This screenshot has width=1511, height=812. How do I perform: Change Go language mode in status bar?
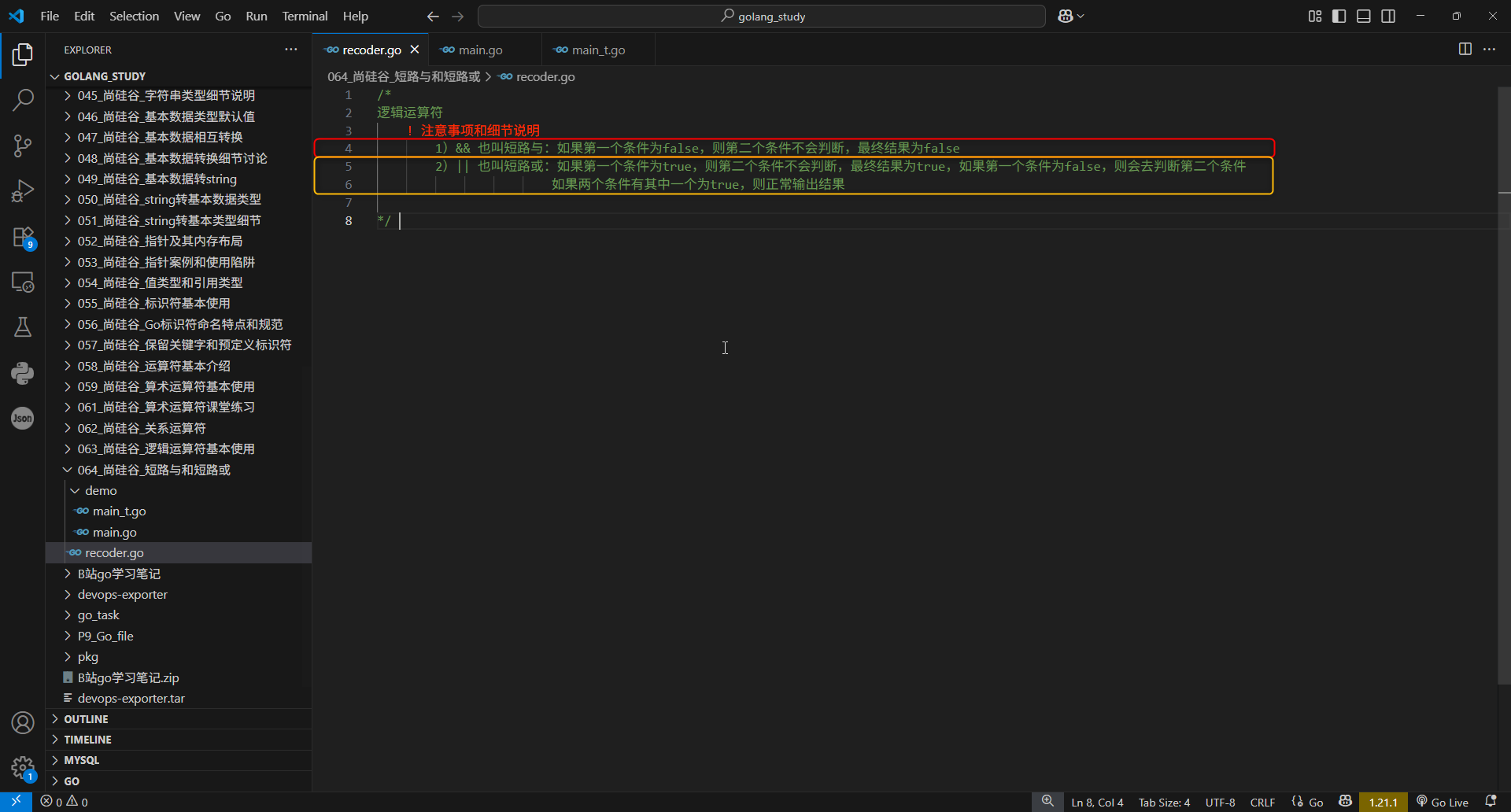[x=1316, y=802]
